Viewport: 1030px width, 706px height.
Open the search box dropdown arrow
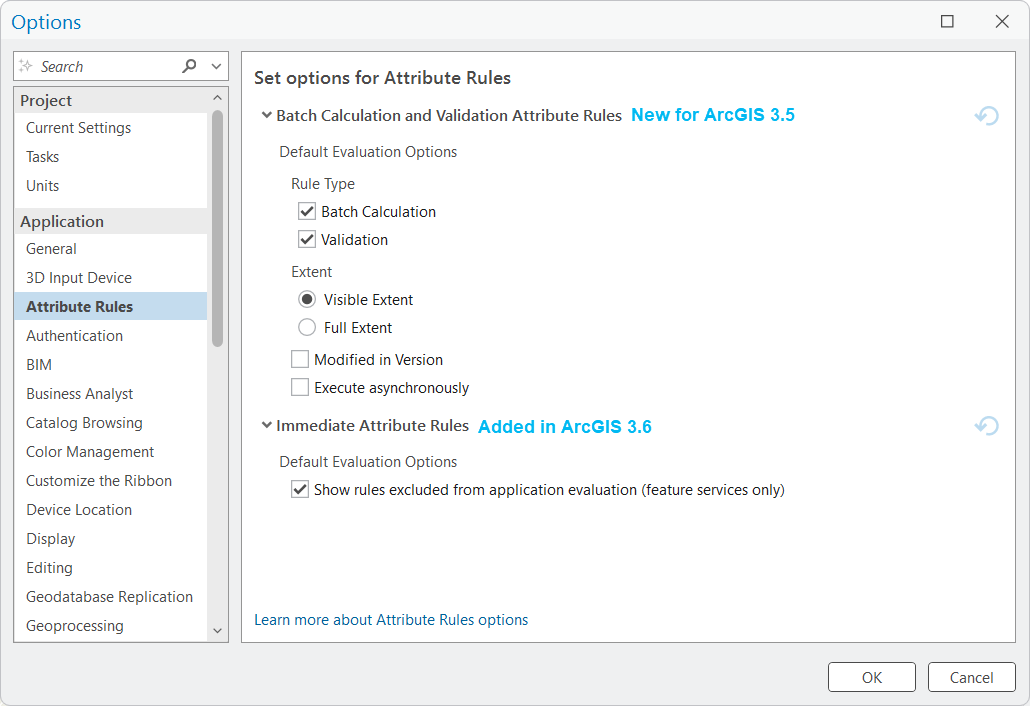[216, 65]
